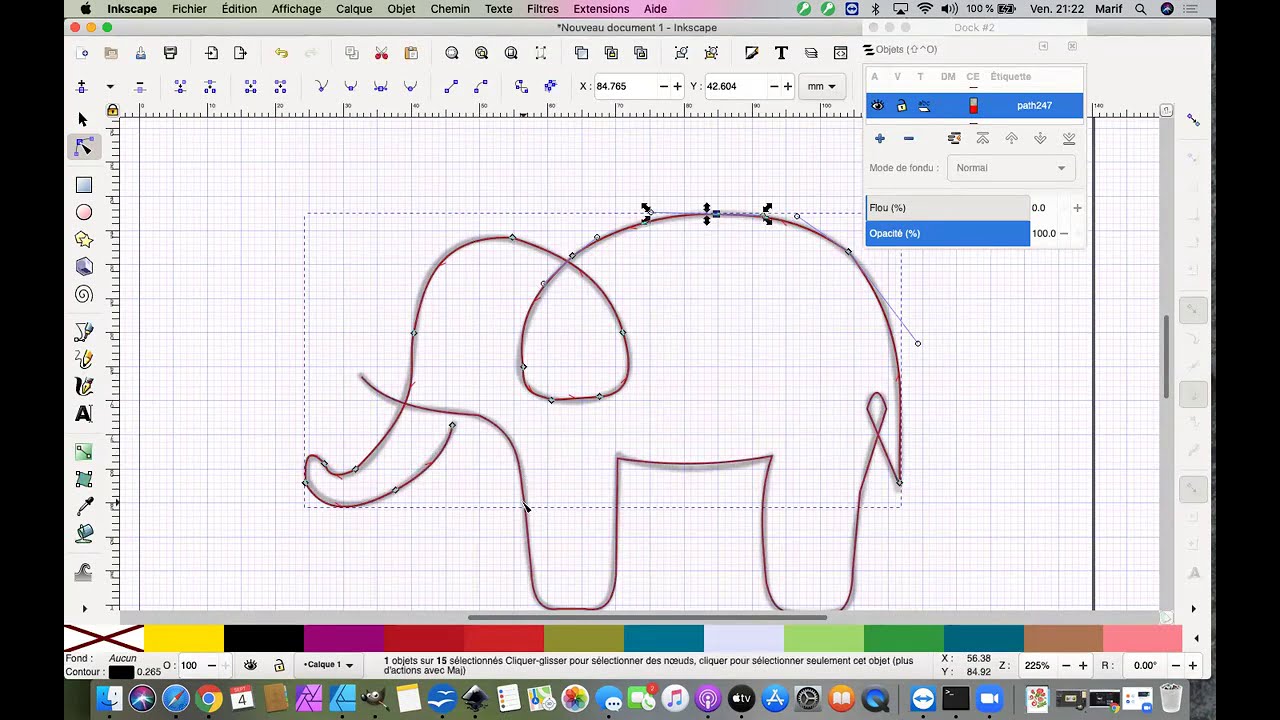1280x720 pixels.
Task: Toggle layer lock in status bar
Action: point(279,665)
